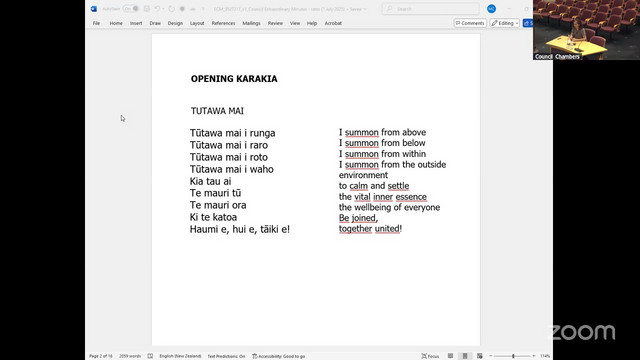This screenshot has width=640, height=360.
Task: Open the Undo history dropdown arrow
Action: pyautogui.click(x=163, y=9)
